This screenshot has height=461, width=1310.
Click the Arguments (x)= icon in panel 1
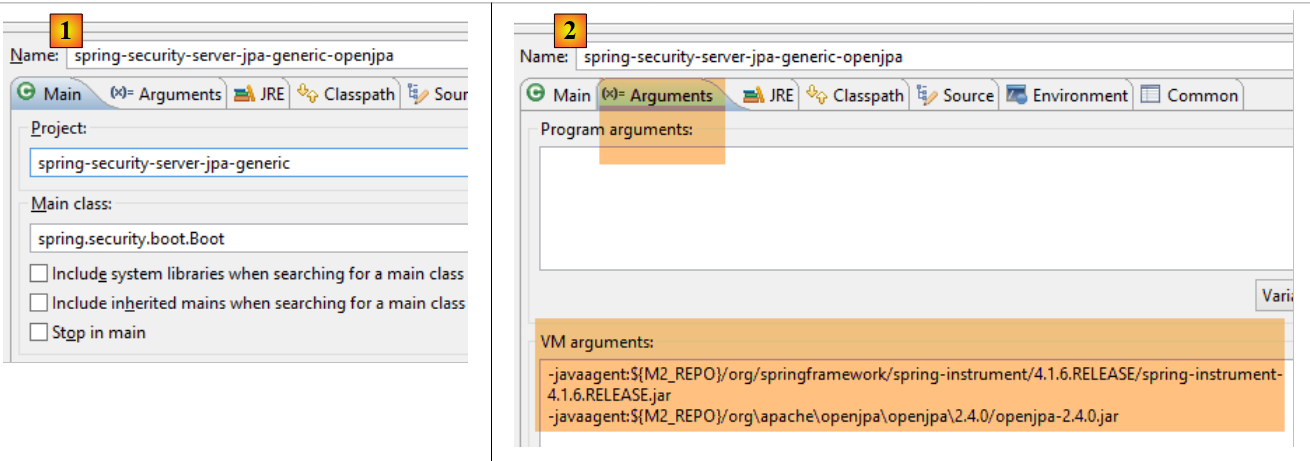[121, 94]
